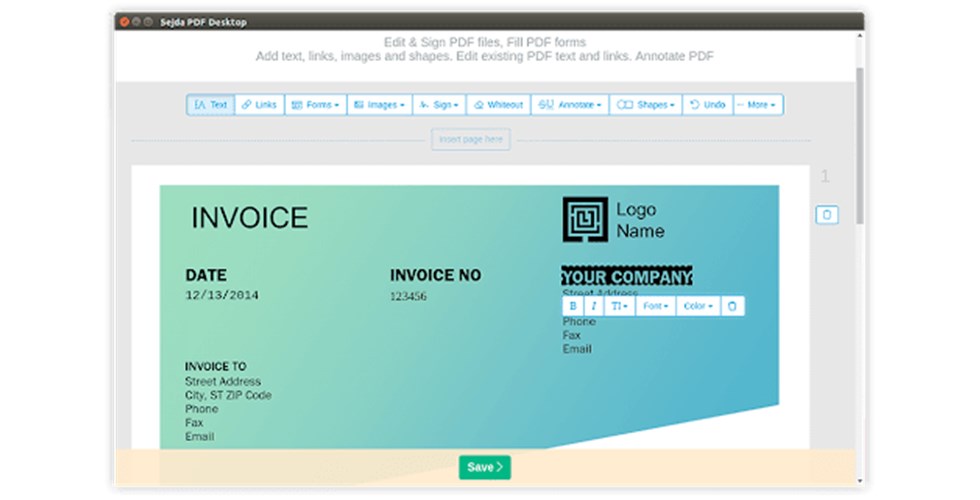Open the Font menu for text
This screenshot has width=980, height=500.
pos(655,306)
